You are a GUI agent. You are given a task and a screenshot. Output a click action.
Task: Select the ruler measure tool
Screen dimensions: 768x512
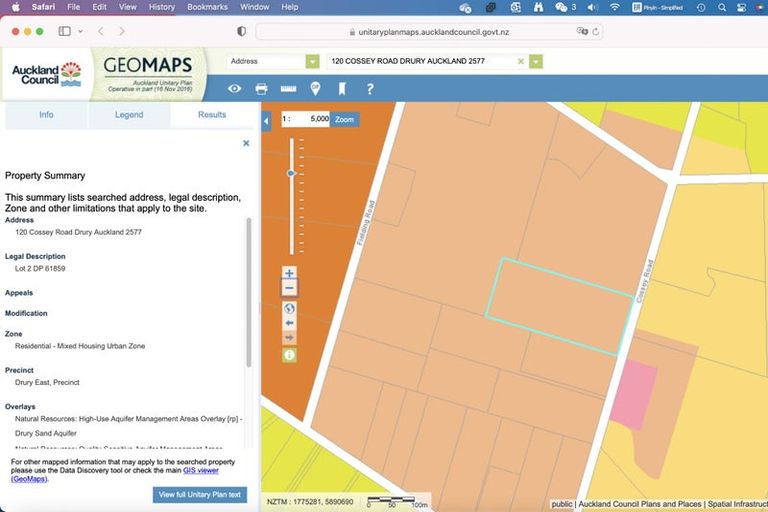[288, 89]
